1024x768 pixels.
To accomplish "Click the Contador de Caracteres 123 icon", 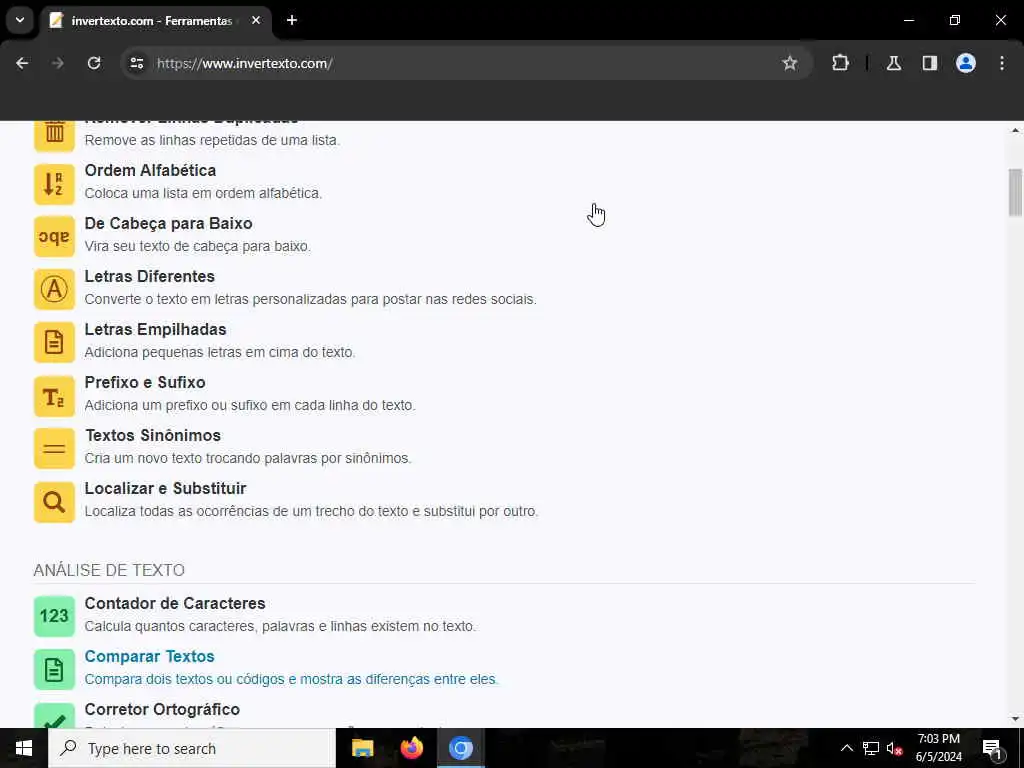I will [54, 616].
